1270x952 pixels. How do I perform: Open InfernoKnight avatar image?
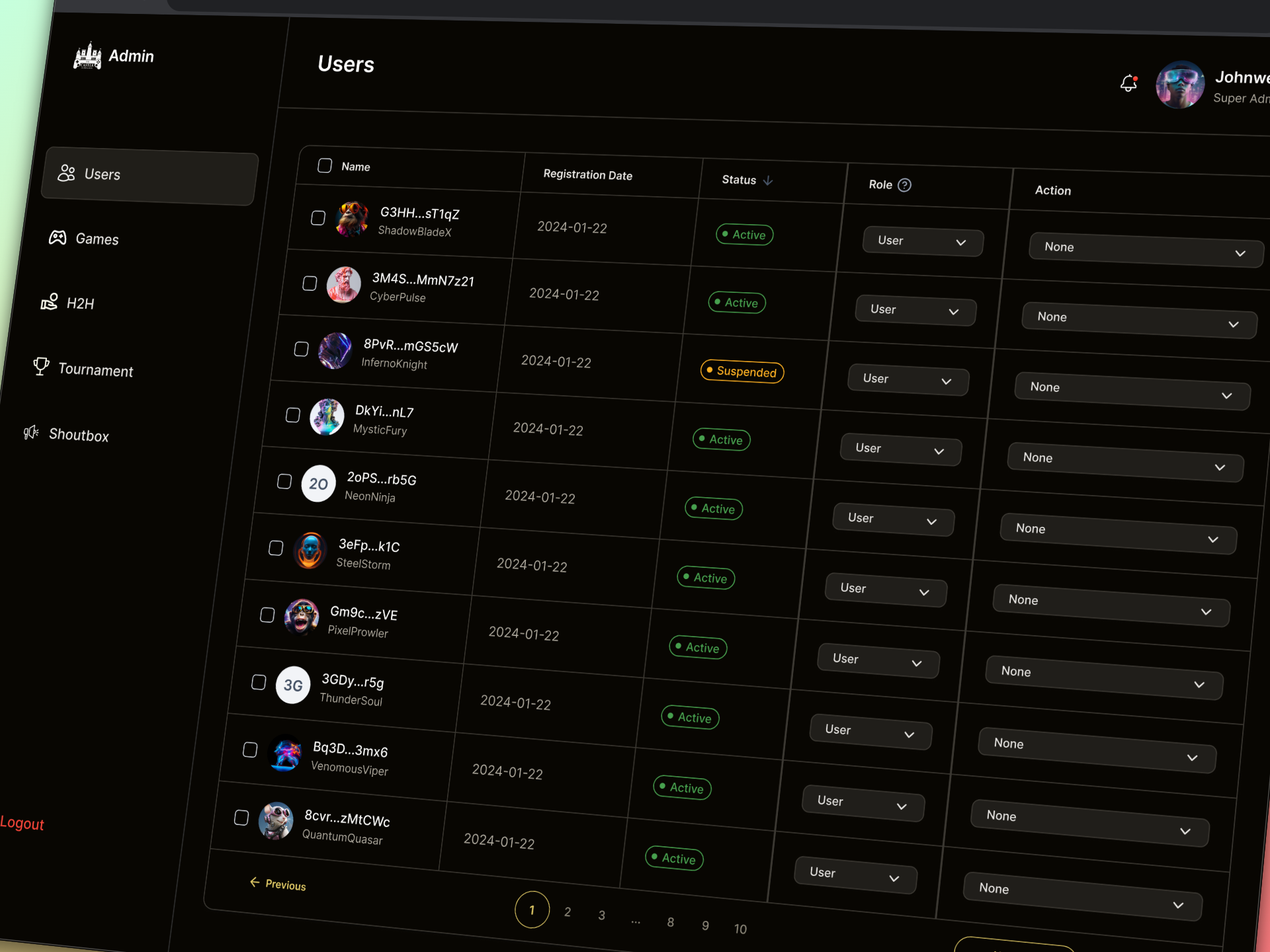pos(335,351)
